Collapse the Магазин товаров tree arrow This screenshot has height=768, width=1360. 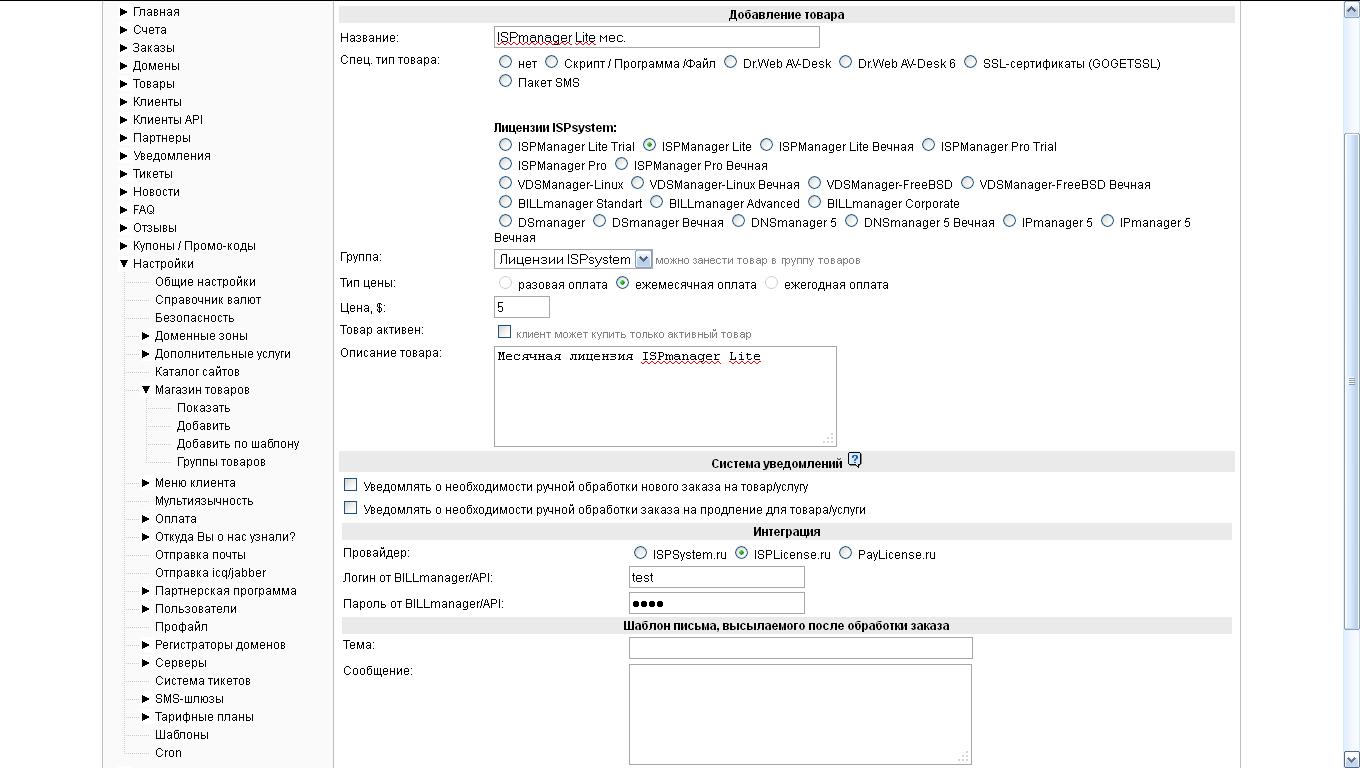[x=146, y=390]
